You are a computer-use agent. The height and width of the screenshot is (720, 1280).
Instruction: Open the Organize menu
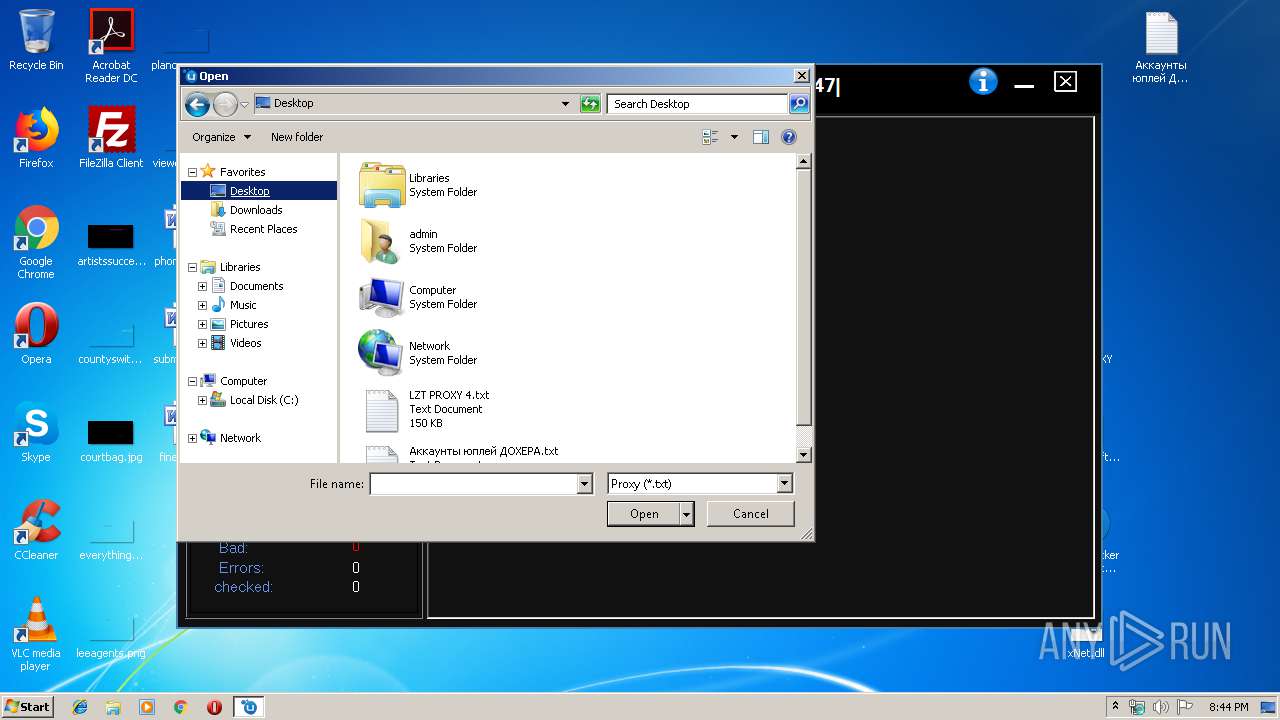tap(220, 137)
